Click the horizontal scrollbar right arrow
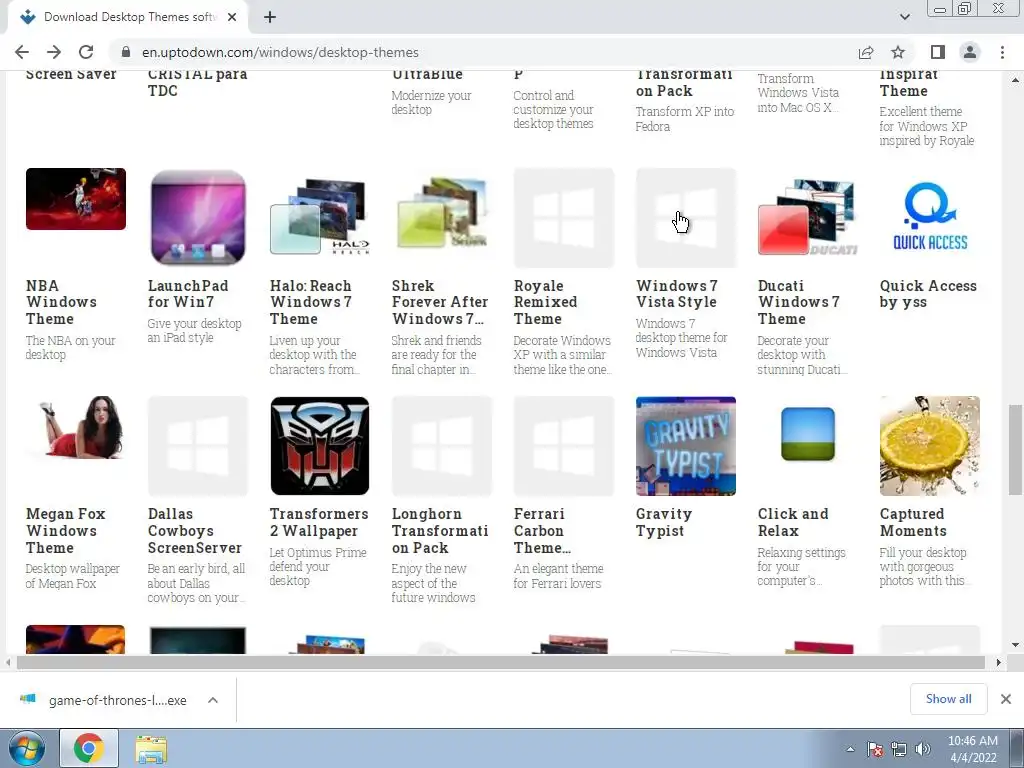The width and height of the screenshot is (1024, 768). tap(998, 662)
